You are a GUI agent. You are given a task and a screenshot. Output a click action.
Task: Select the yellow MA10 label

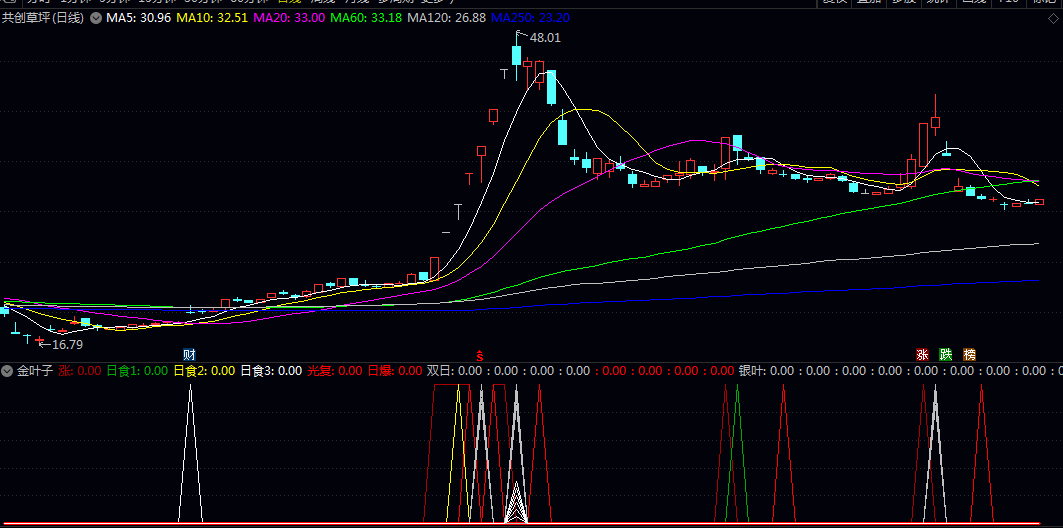click(x=205, y=19)
